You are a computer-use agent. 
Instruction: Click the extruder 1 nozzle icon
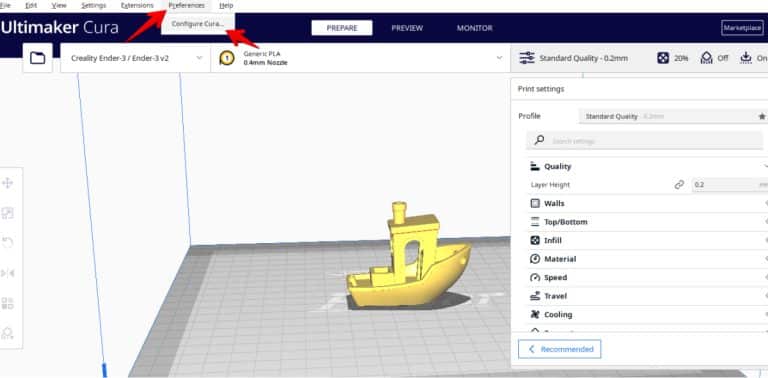coord(226,58)
